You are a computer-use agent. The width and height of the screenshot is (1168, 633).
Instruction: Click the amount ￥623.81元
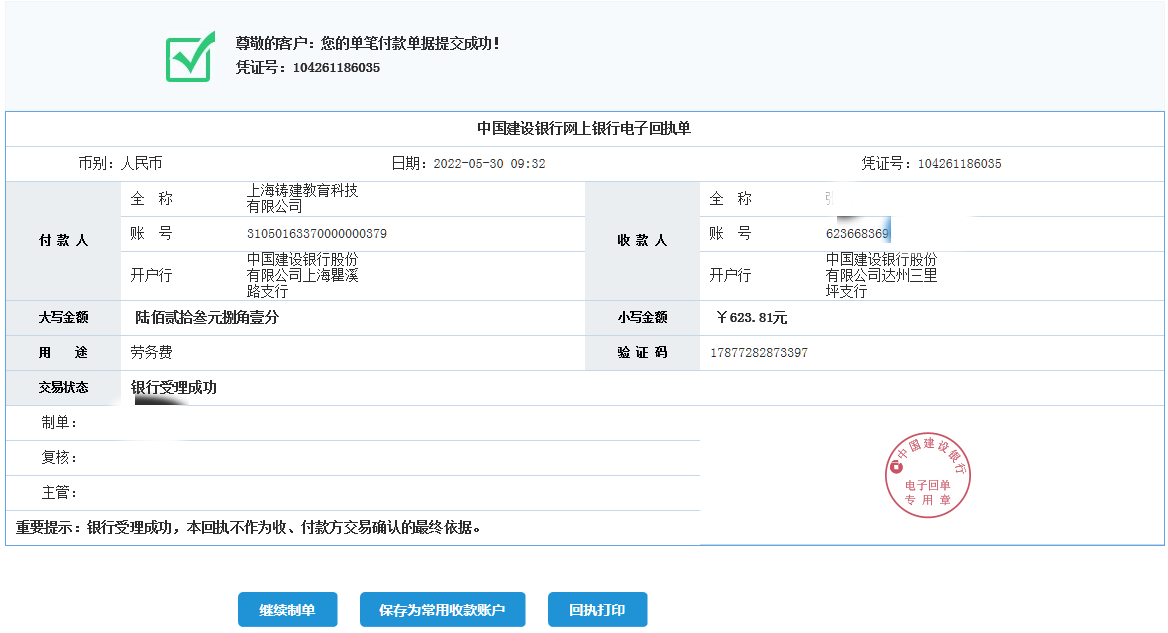752,318
